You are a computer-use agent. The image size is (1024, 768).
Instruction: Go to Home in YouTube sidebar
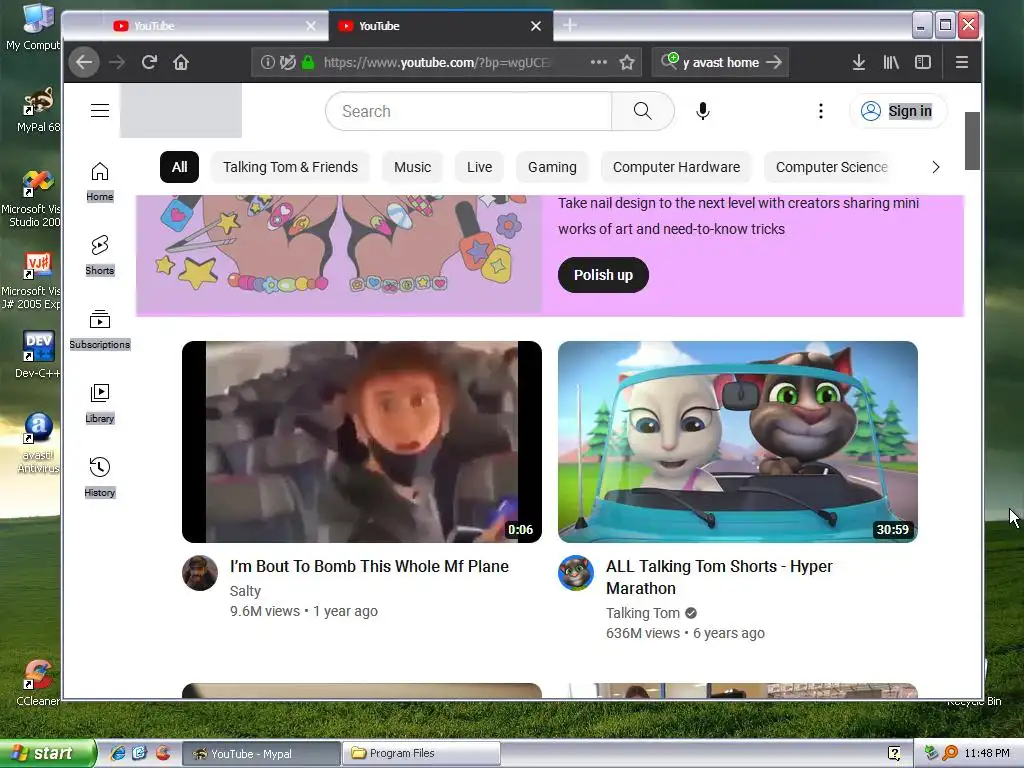point(100,182)
